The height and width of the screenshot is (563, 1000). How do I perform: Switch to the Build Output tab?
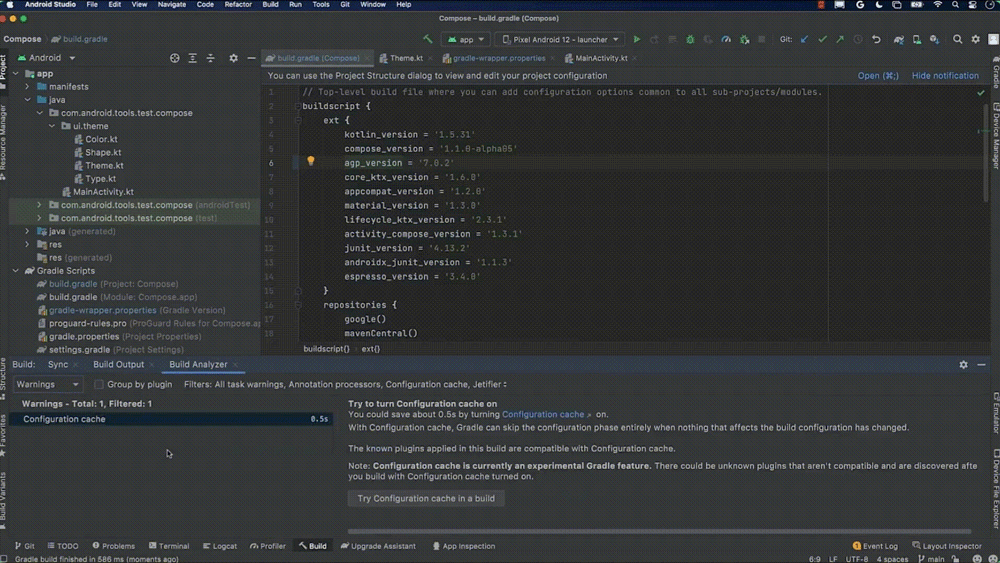119,365
